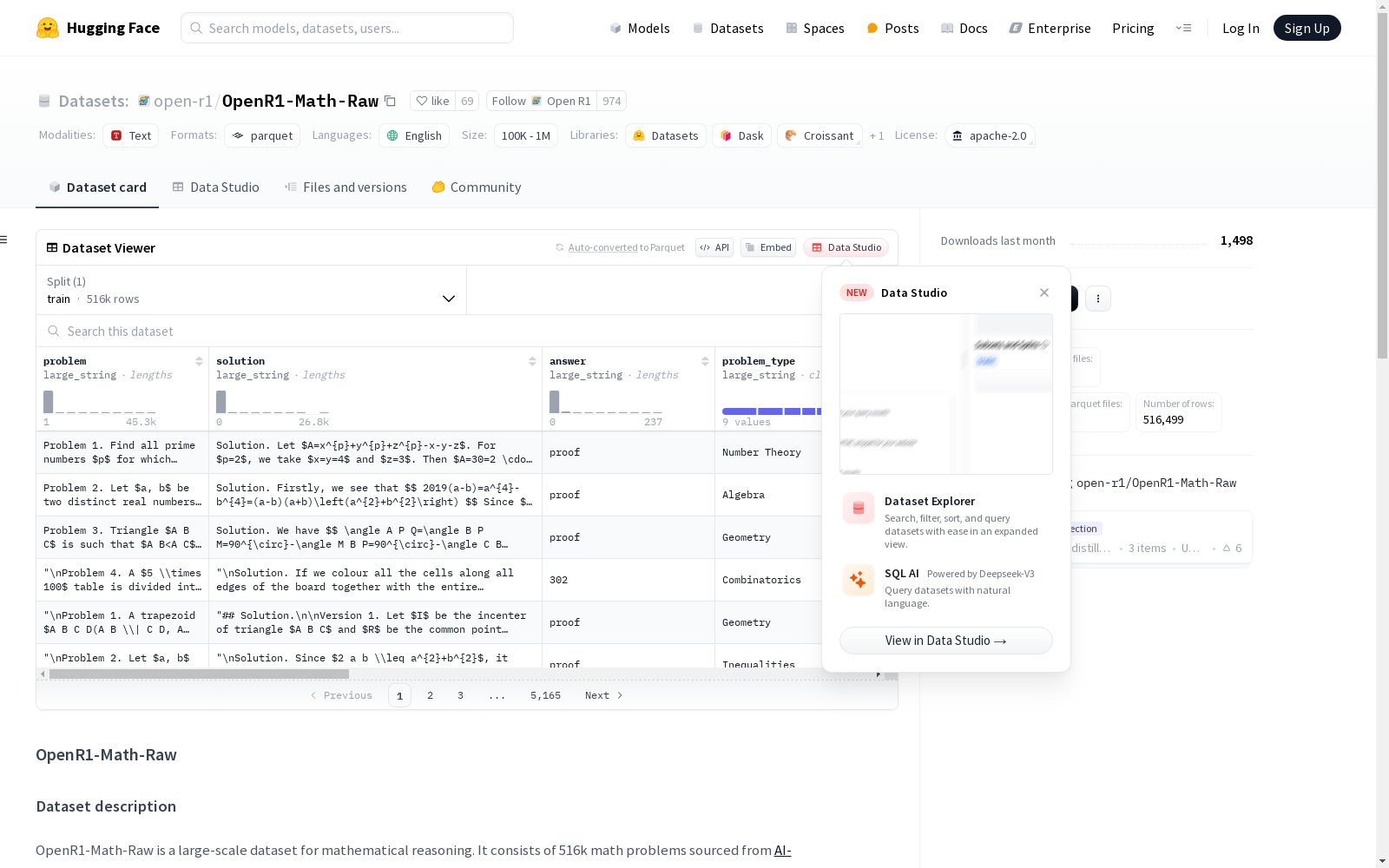Open Posts in the top navigation

click(892, 28)
